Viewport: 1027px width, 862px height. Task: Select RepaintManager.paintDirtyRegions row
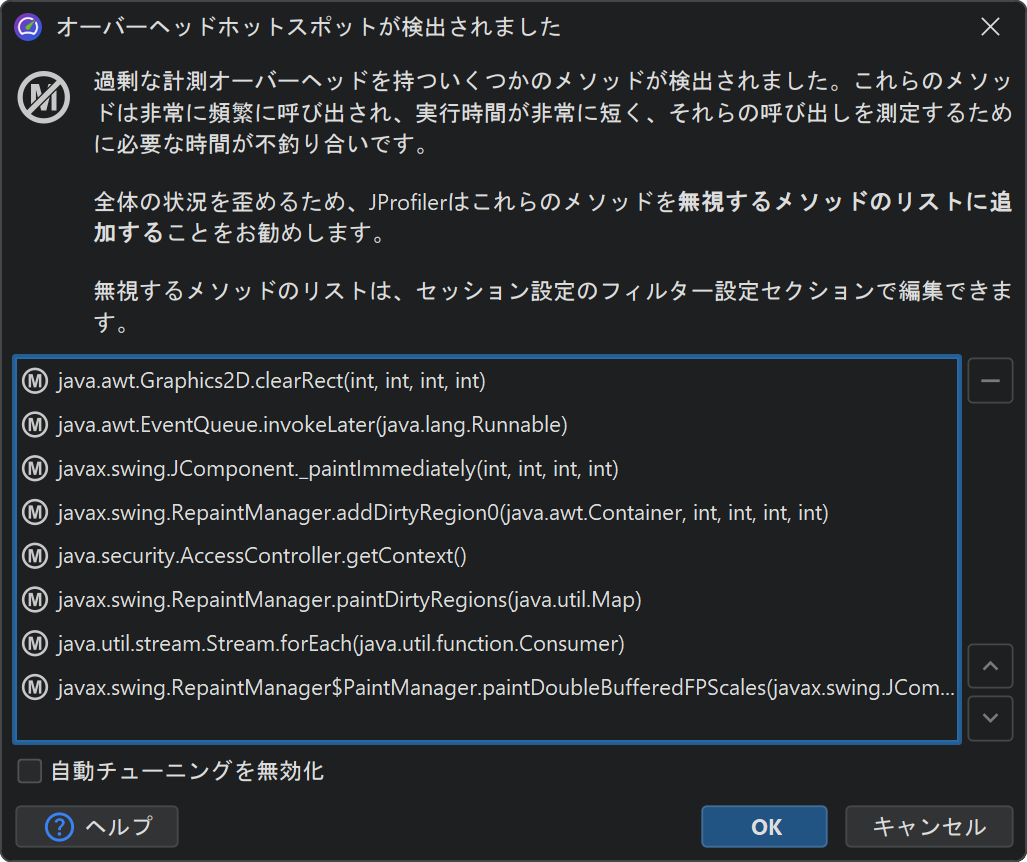click(x=487, y=599)
